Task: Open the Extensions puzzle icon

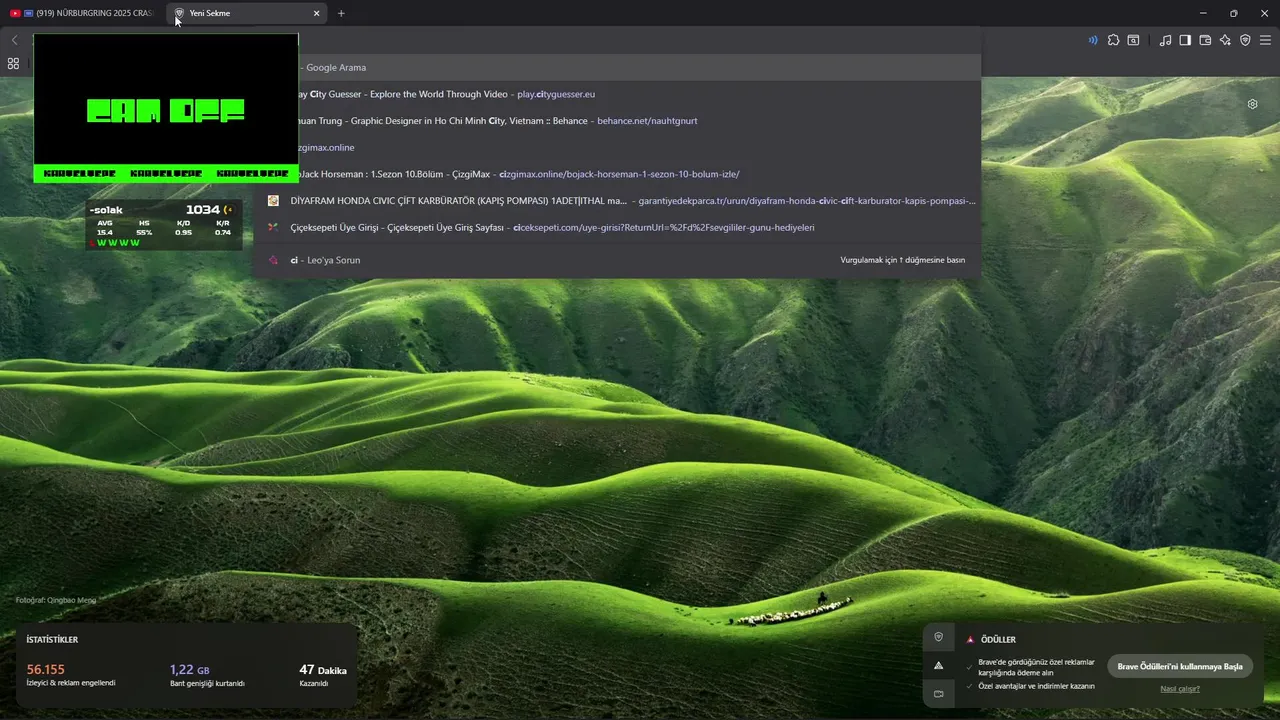Action: pyautogui.click(x=1113, y=40)
